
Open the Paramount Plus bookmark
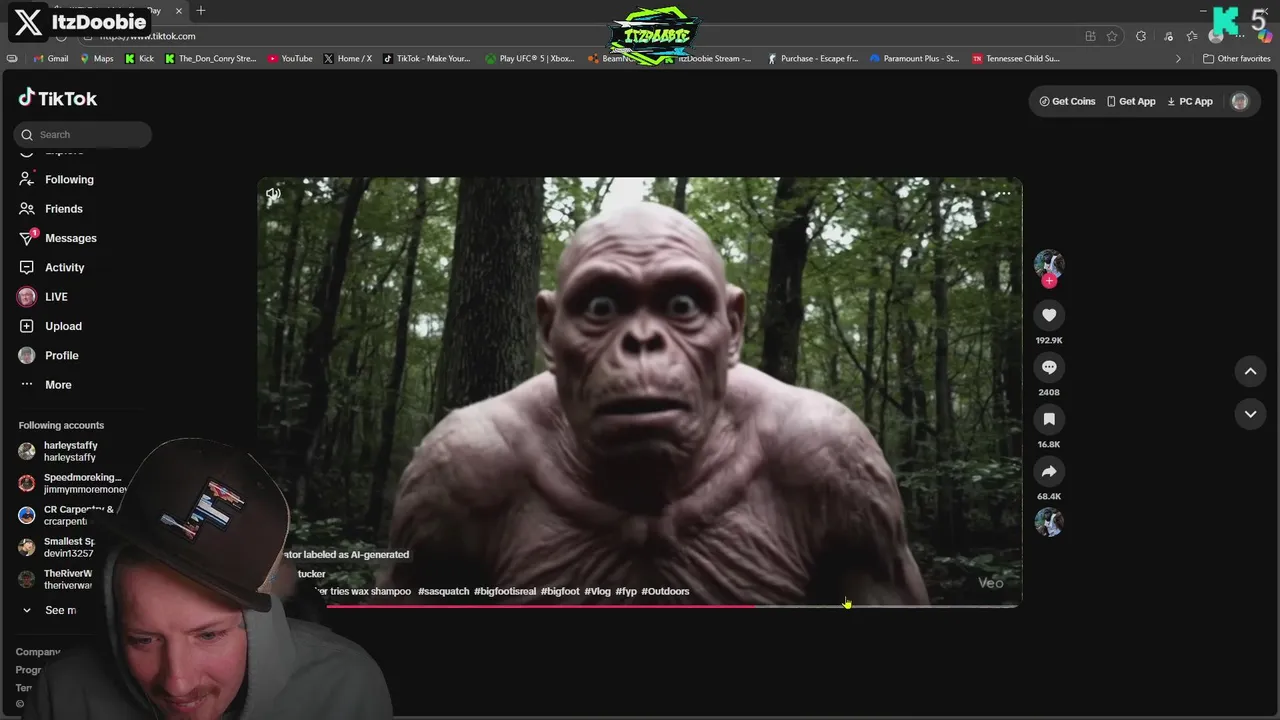[x=914, y=59]
